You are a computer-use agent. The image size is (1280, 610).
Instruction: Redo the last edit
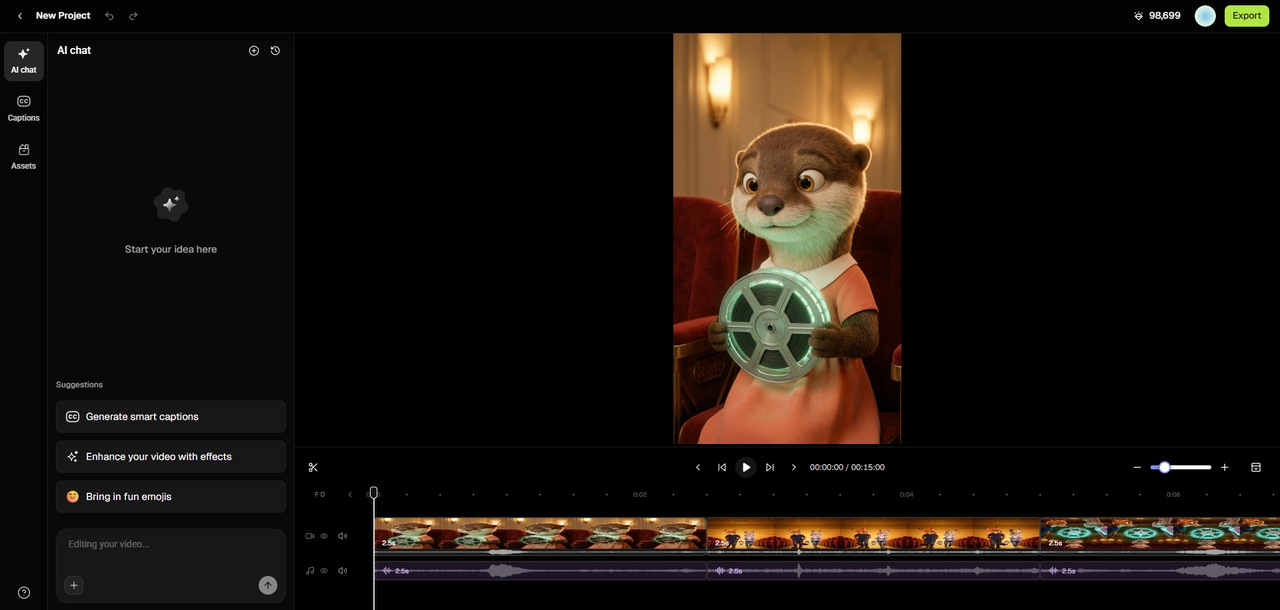(x=133, y=16)
